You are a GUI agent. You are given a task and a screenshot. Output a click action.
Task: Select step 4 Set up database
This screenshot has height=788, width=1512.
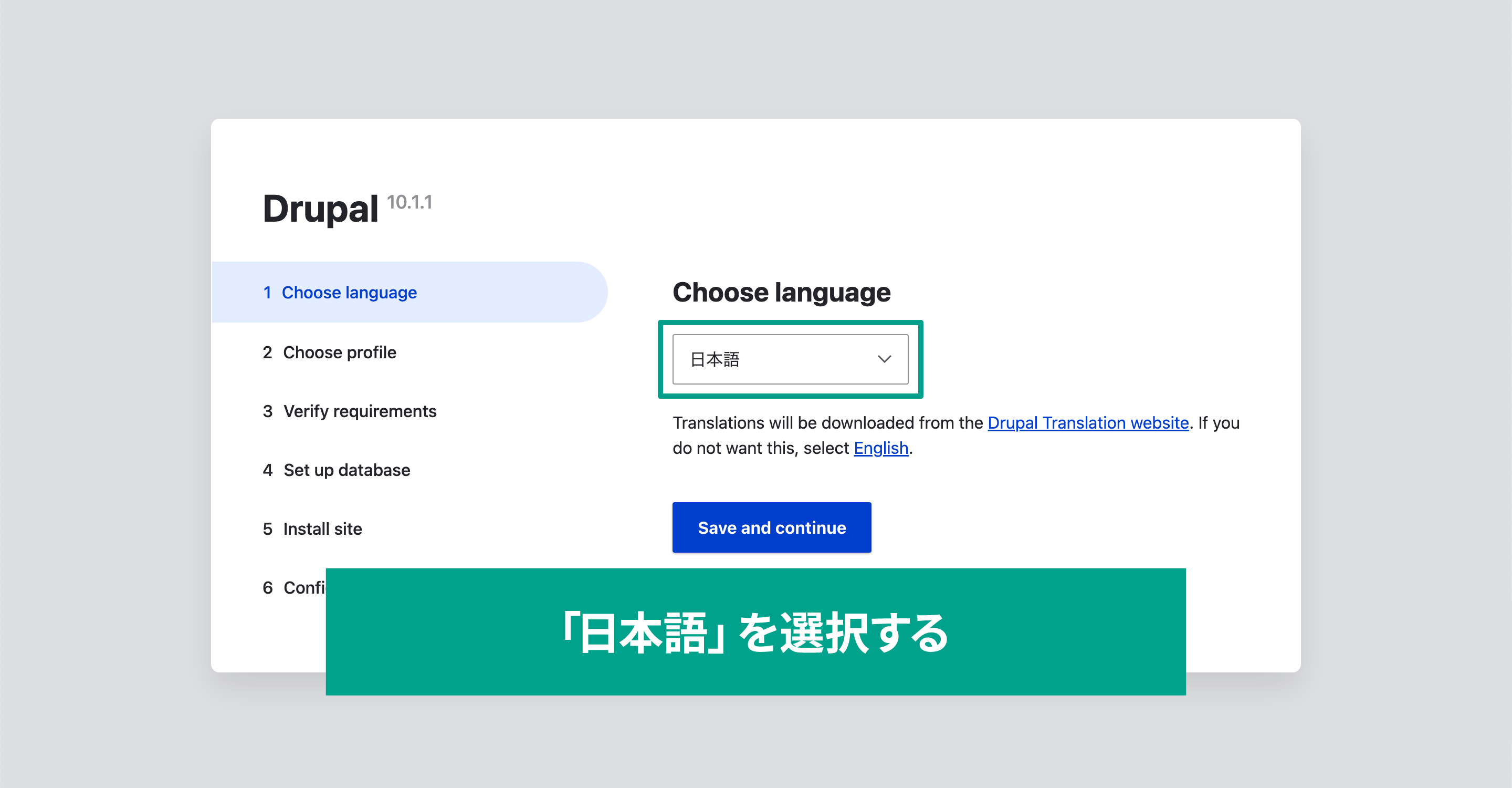(349, 468)
